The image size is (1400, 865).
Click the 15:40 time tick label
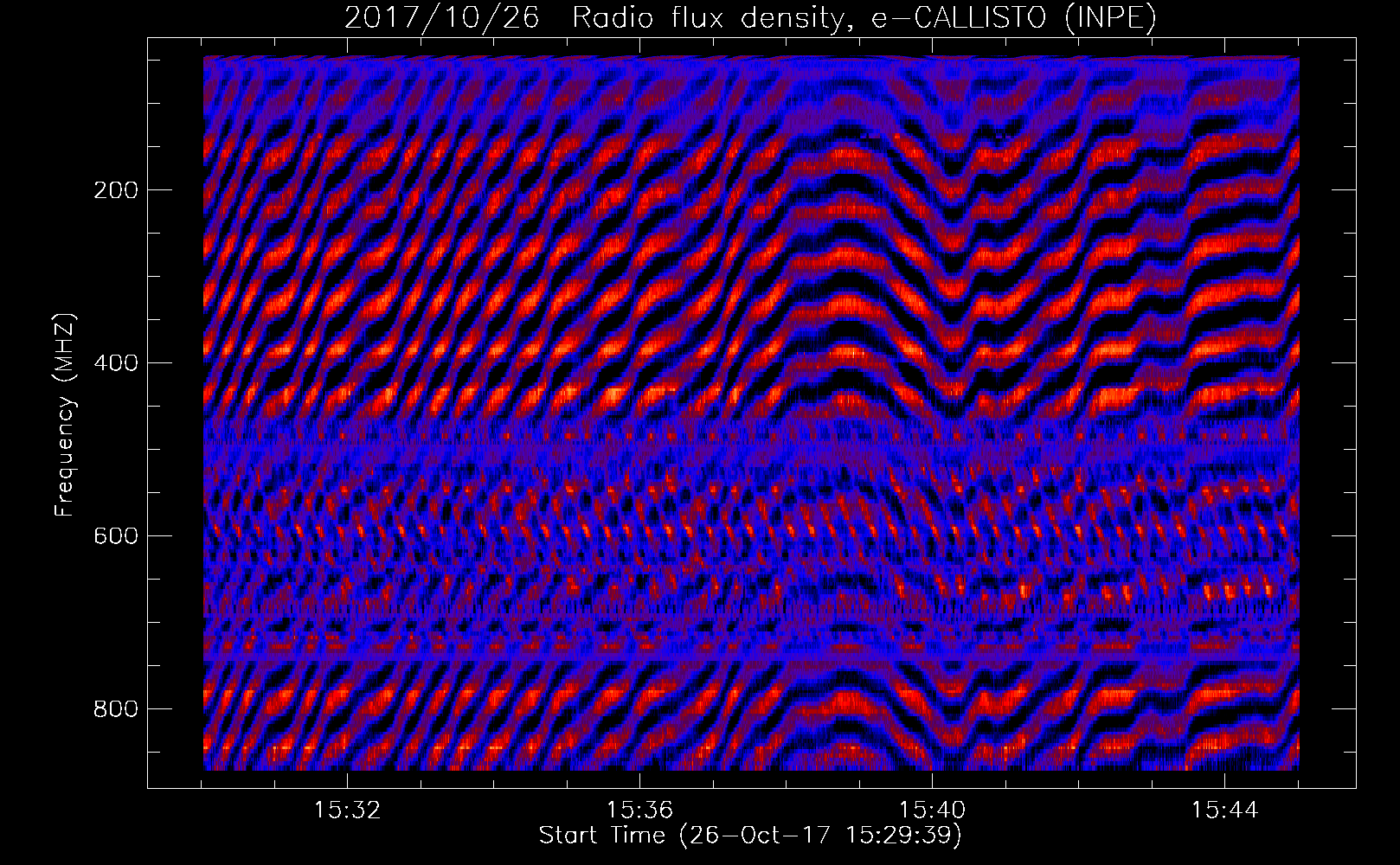point(932,811)
